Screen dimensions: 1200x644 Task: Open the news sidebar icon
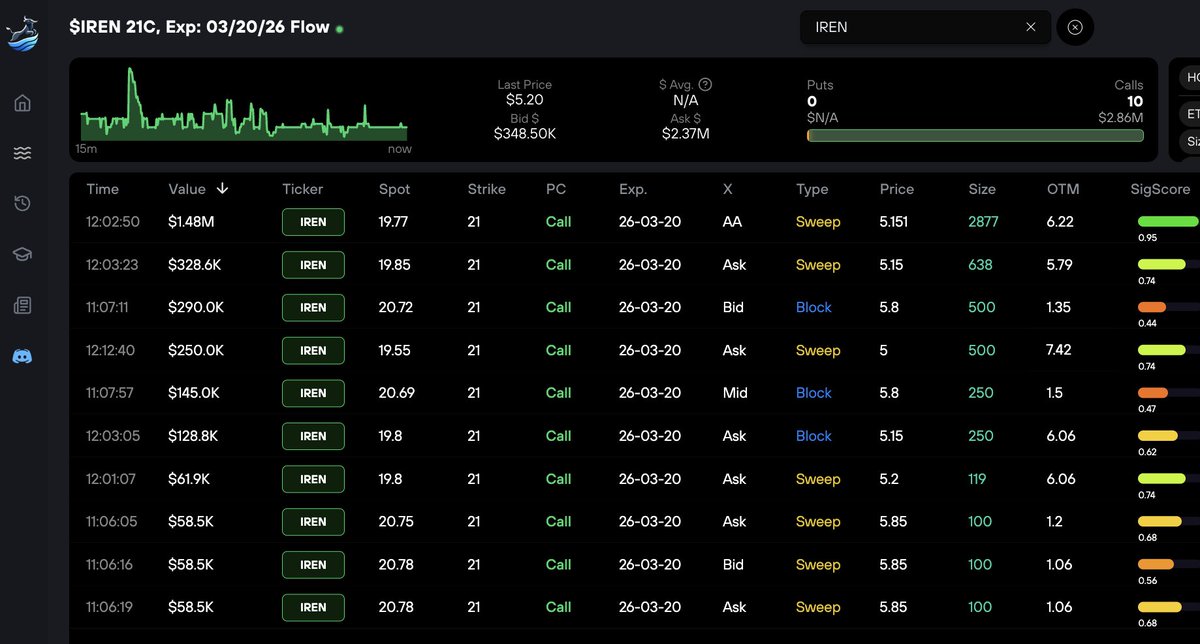click(22, 305)
